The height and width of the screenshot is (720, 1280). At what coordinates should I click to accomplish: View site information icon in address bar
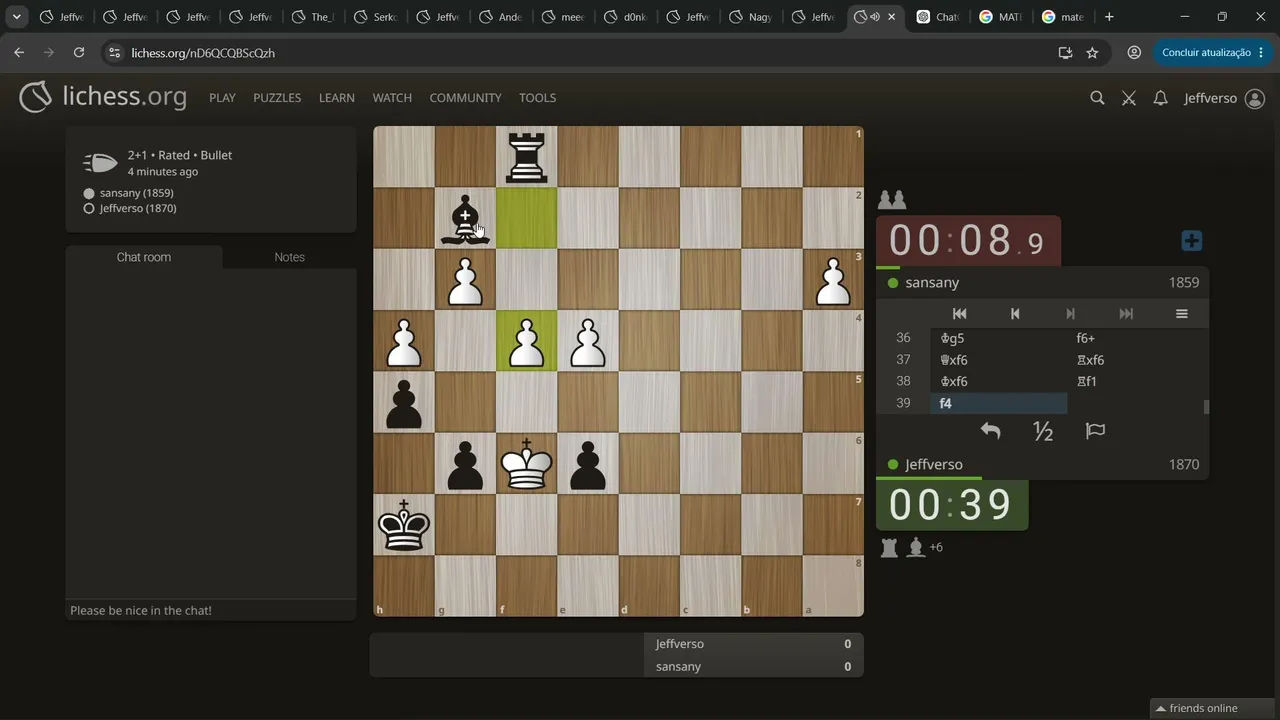(x=114, y=53)
